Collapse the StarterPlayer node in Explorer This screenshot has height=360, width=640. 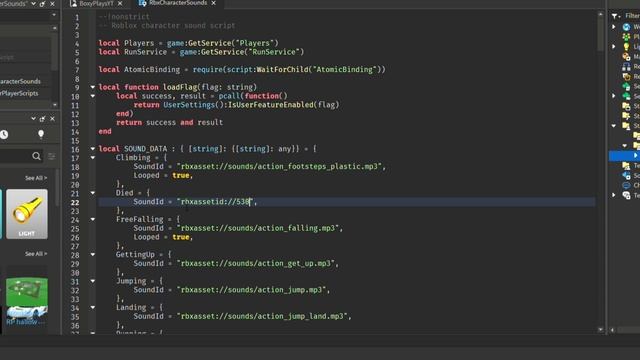pyautogui.click(x=614, y=126)
